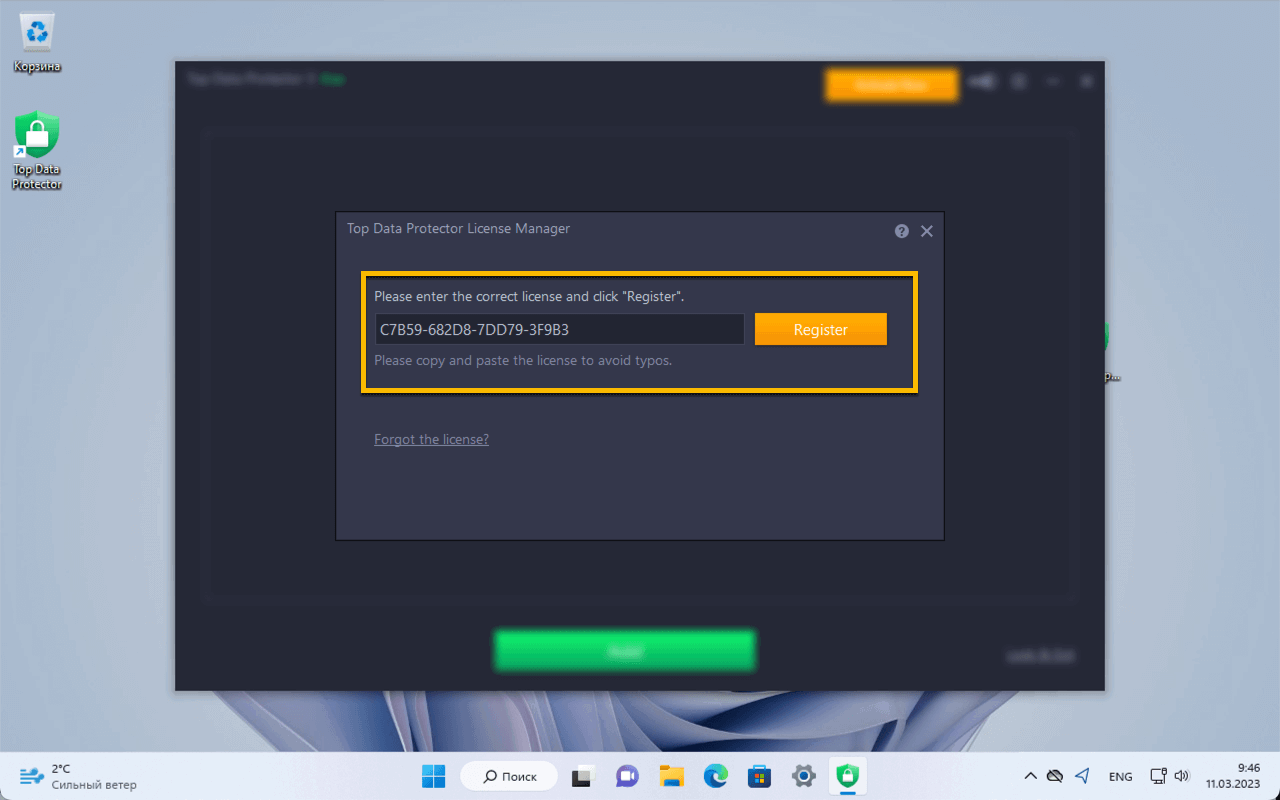Click the OneDrive cloud tray icon

[x=1054, y=776]
